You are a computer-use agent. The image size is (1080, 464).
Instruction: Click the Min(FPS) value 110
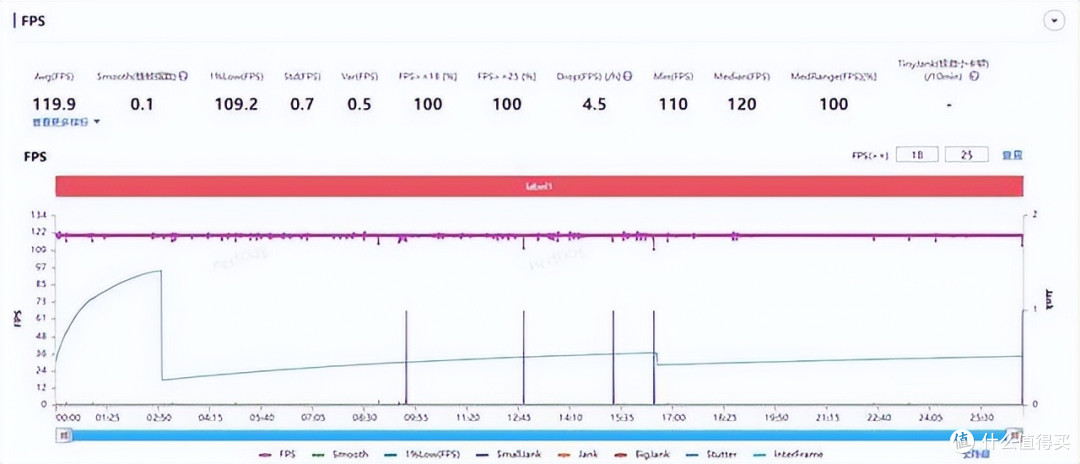pyautogui.click(x=672, y=105)
